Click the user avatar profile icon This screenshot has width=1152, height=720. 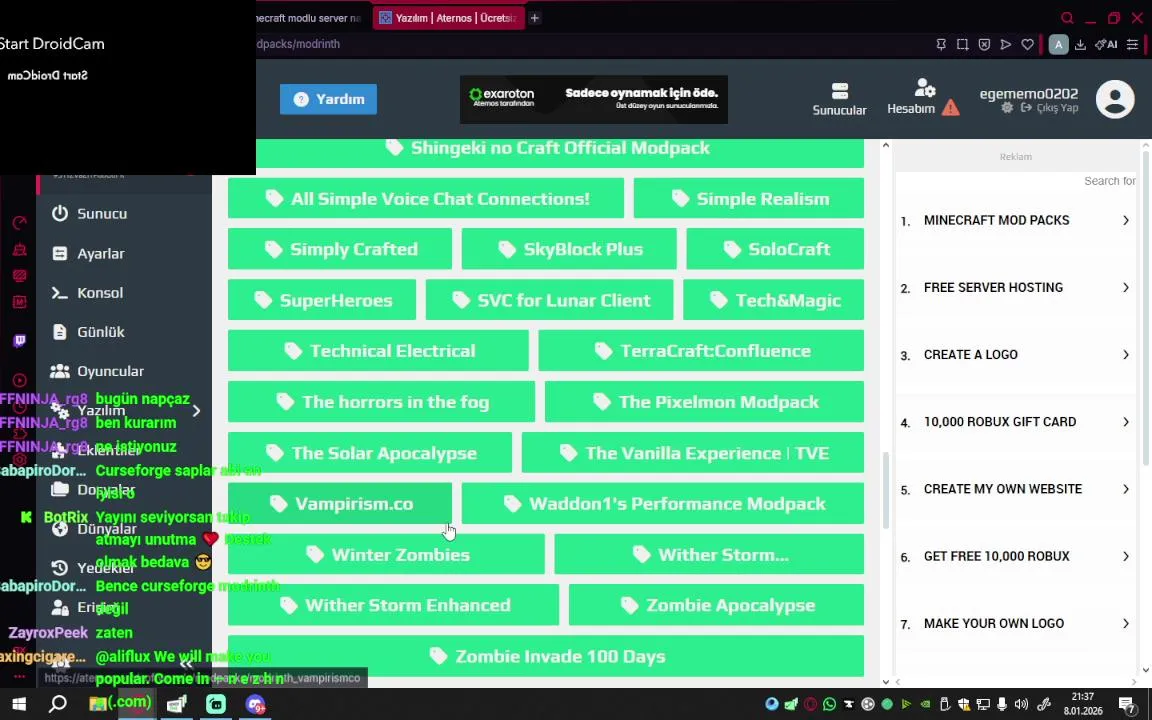[x=1115, y=99]
